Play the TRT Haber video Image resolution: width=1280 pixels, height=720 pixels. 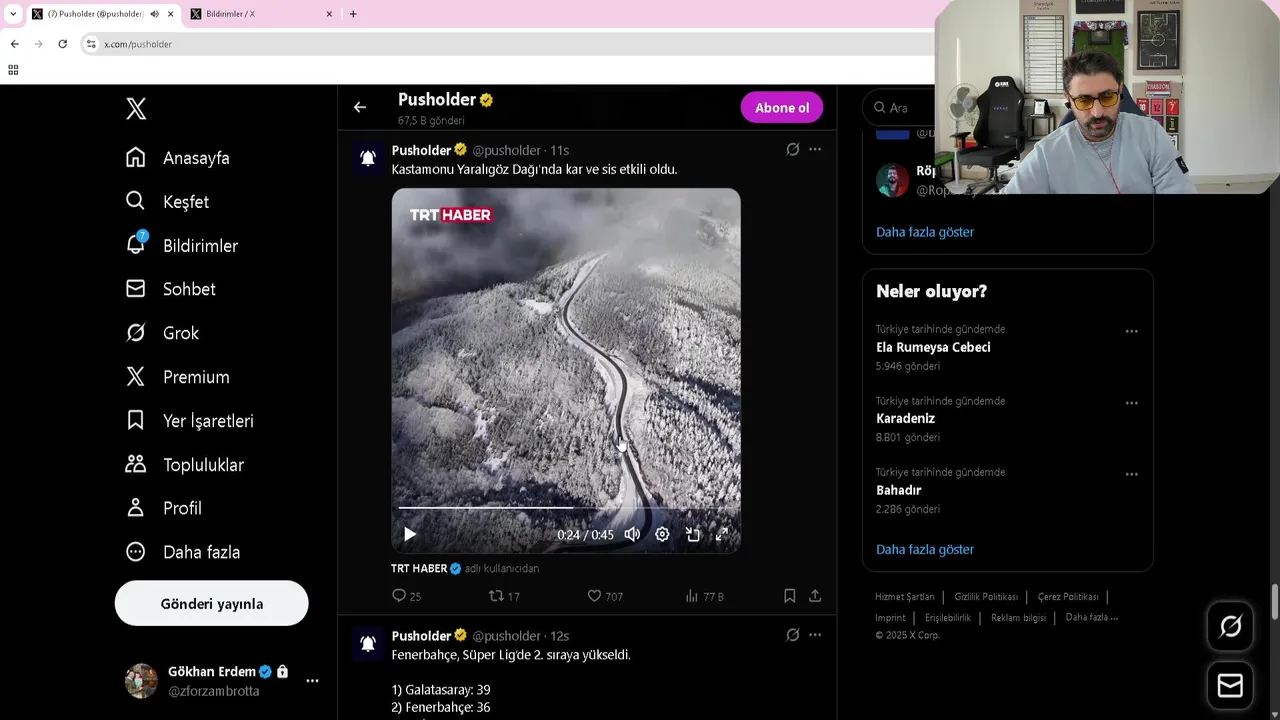[410, 535]
